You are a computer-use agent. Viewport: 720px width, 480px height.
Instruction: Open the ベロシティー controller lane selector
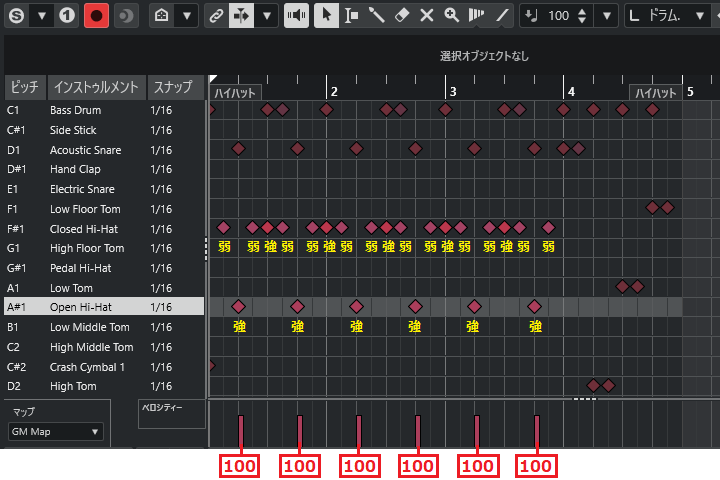[x=171, y=414]
